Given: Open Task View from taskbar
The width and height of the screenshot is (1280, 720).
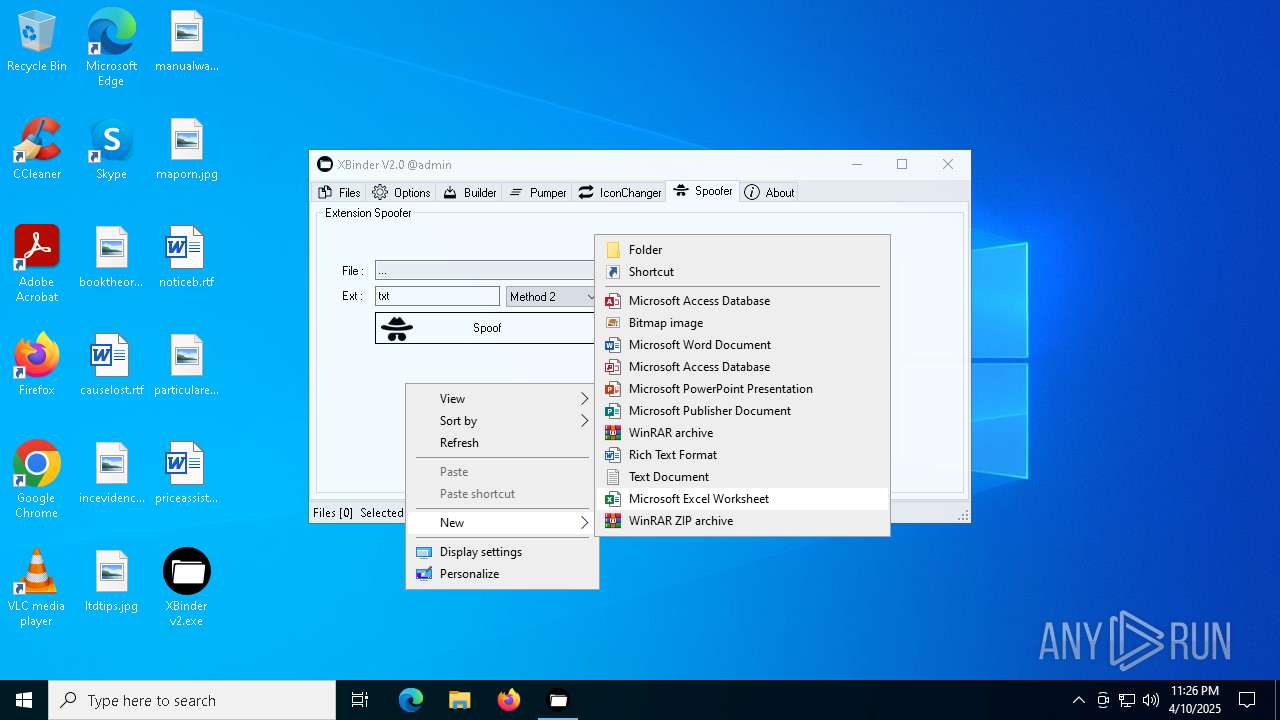Looking at the screenshot, I should point(360,700).
